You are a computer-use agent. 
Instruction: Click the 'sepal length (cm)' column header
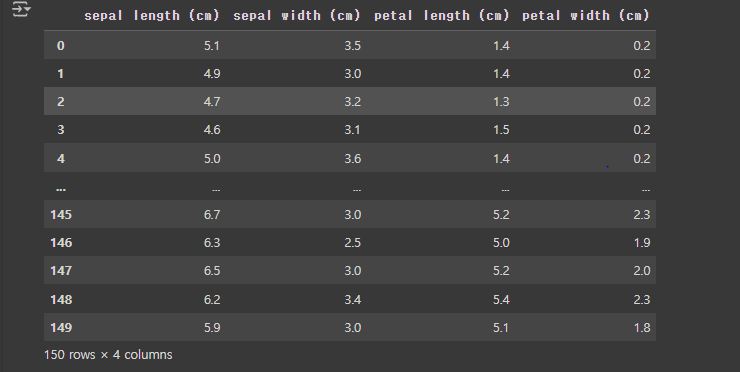pyautogui.click(x=152, y=16)
